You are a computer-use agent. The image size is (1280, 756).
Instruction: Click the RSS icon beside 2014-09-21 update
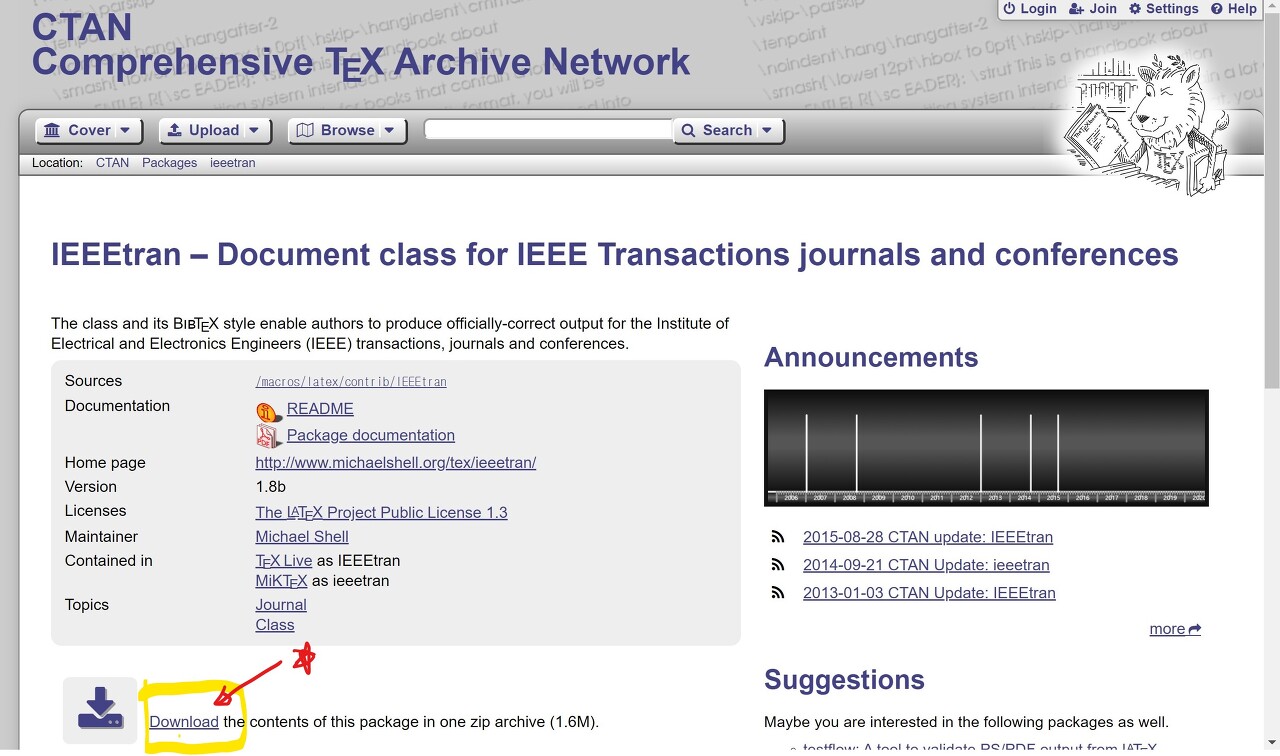click(x=778, y=565)
